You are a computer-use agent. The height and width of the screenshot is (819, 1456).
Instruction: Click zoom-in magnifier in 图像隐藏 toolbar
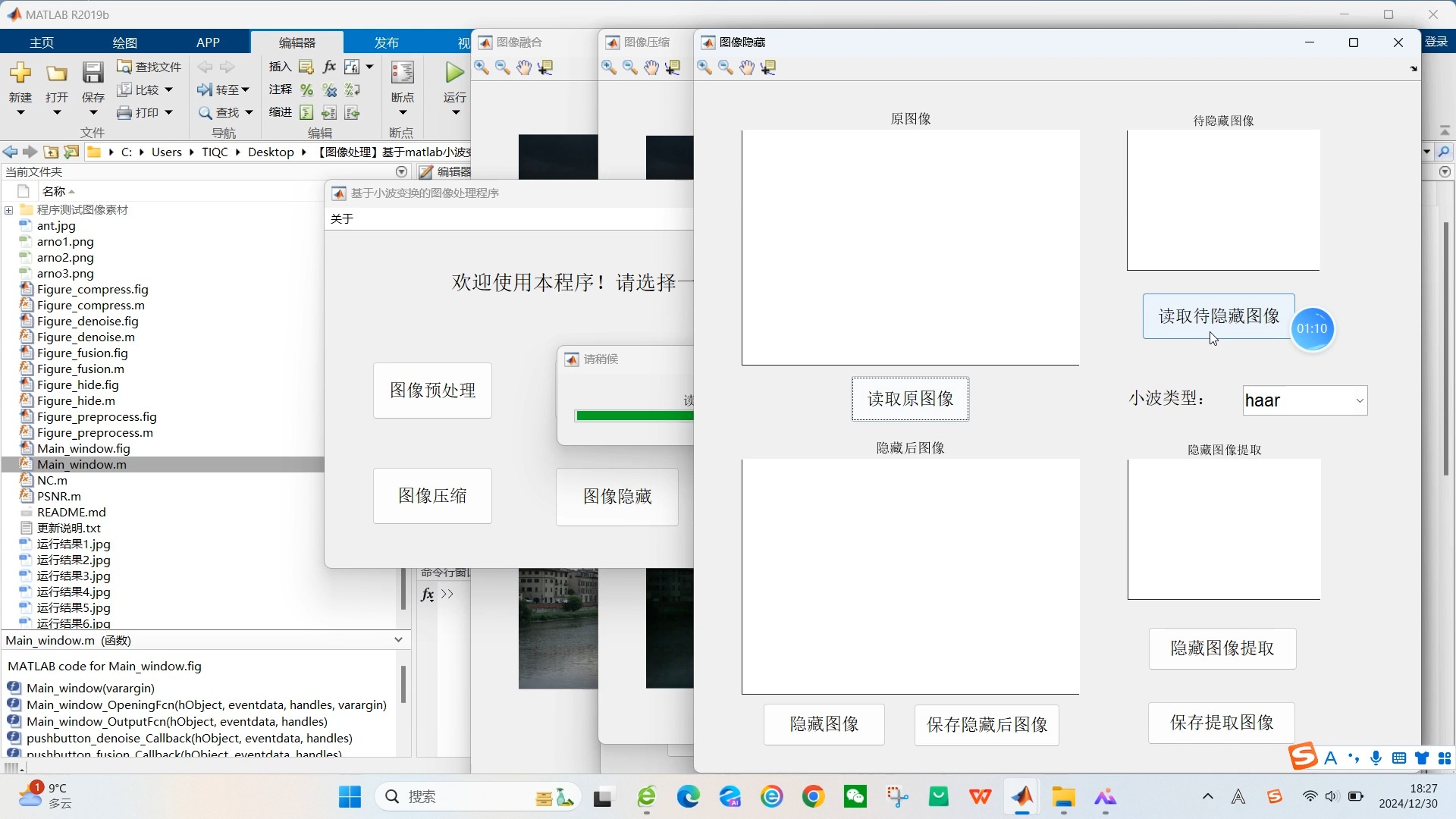coord(704,67)
